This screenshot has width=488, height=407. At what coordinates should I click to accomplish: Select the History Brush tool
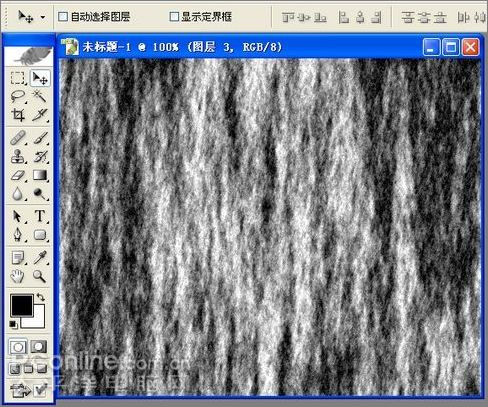(40, 156)
